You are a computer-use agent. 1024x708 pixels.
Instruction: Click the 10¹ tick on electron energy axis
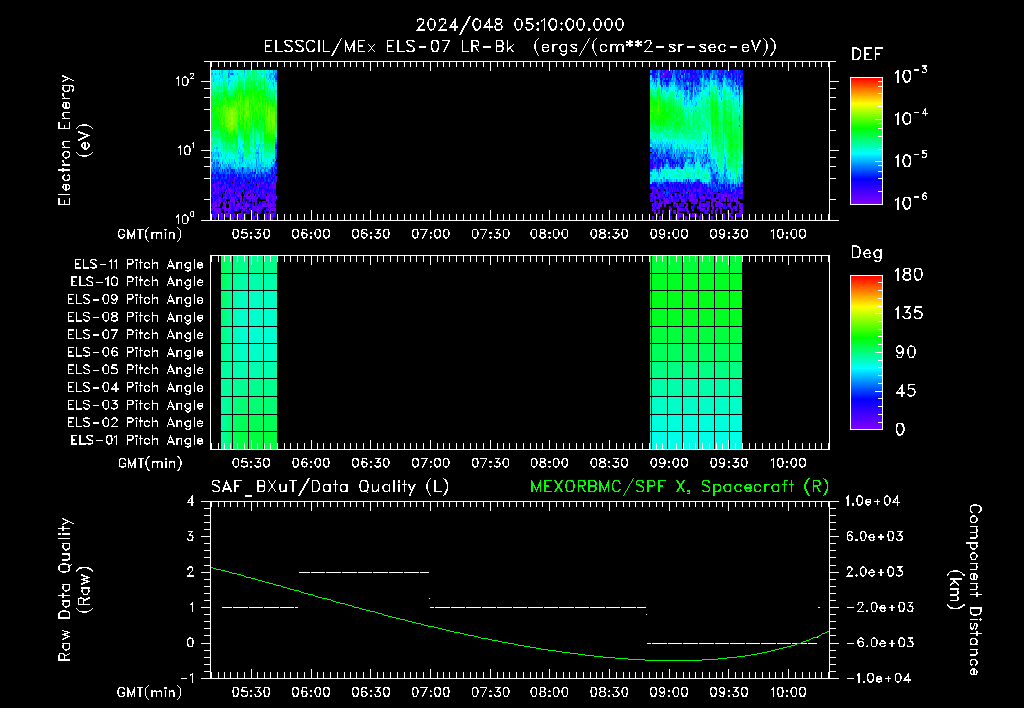click(x=185, y=150)
